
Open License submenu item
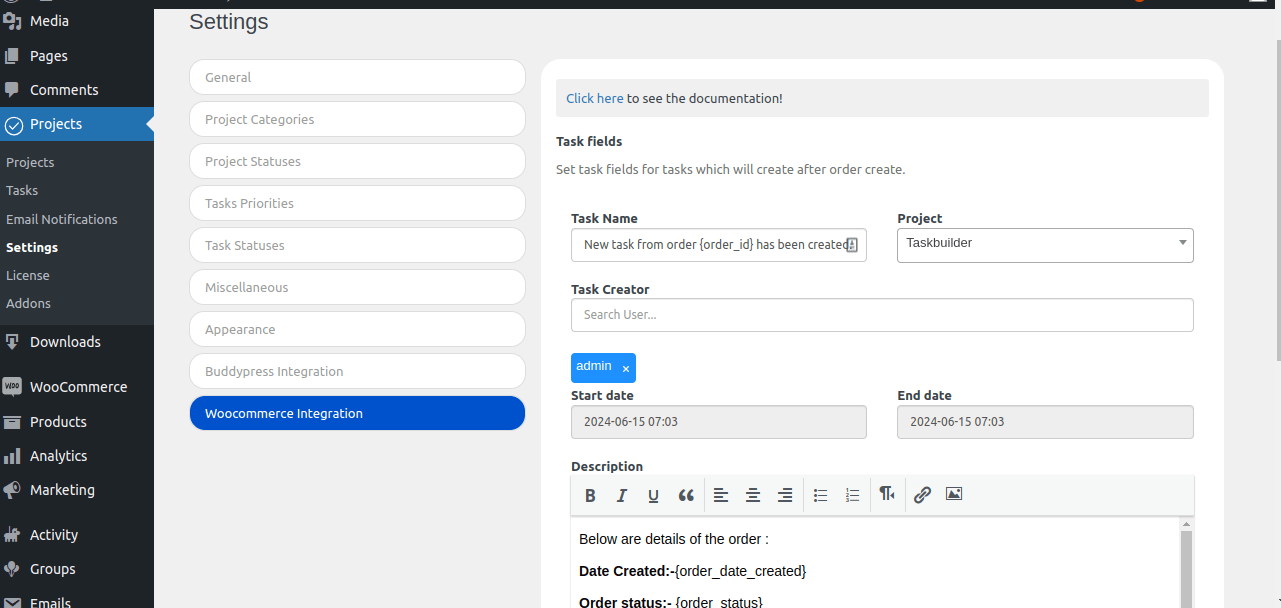(28, 275)
